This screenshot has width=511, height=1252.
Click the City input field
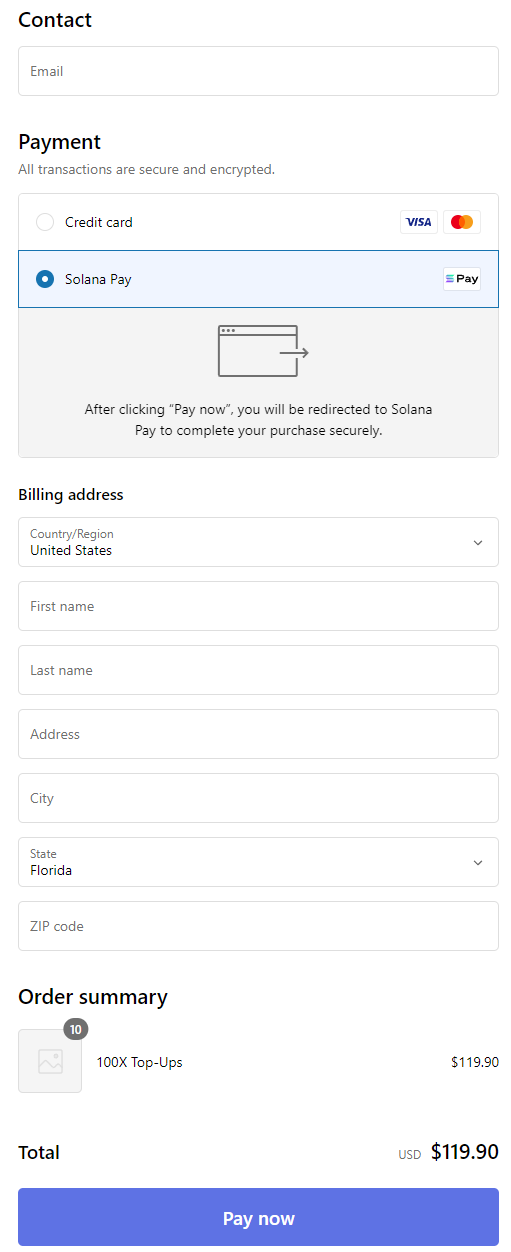click(x=258, y=798)
